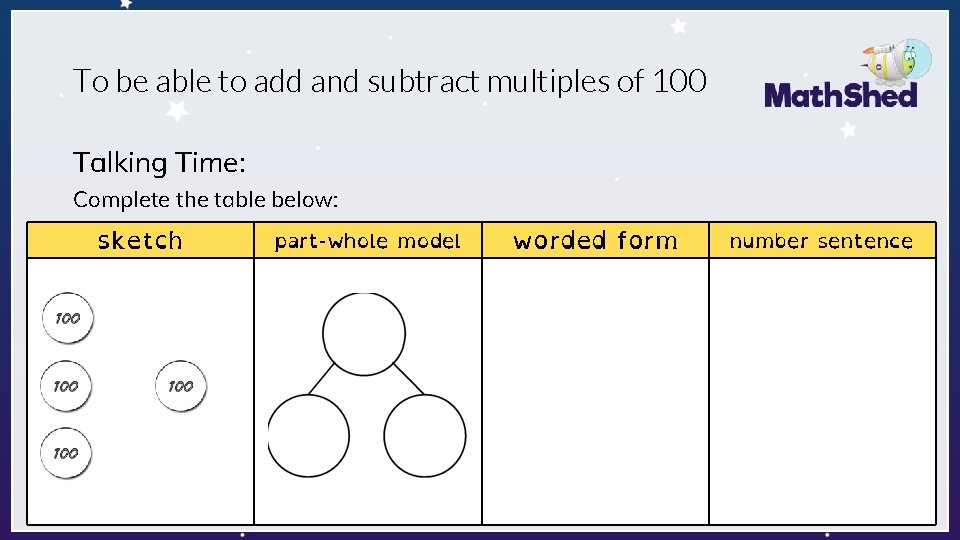Select the bottom 100 counter
Viewport: 960px width, 540px height.
[66, 453]
